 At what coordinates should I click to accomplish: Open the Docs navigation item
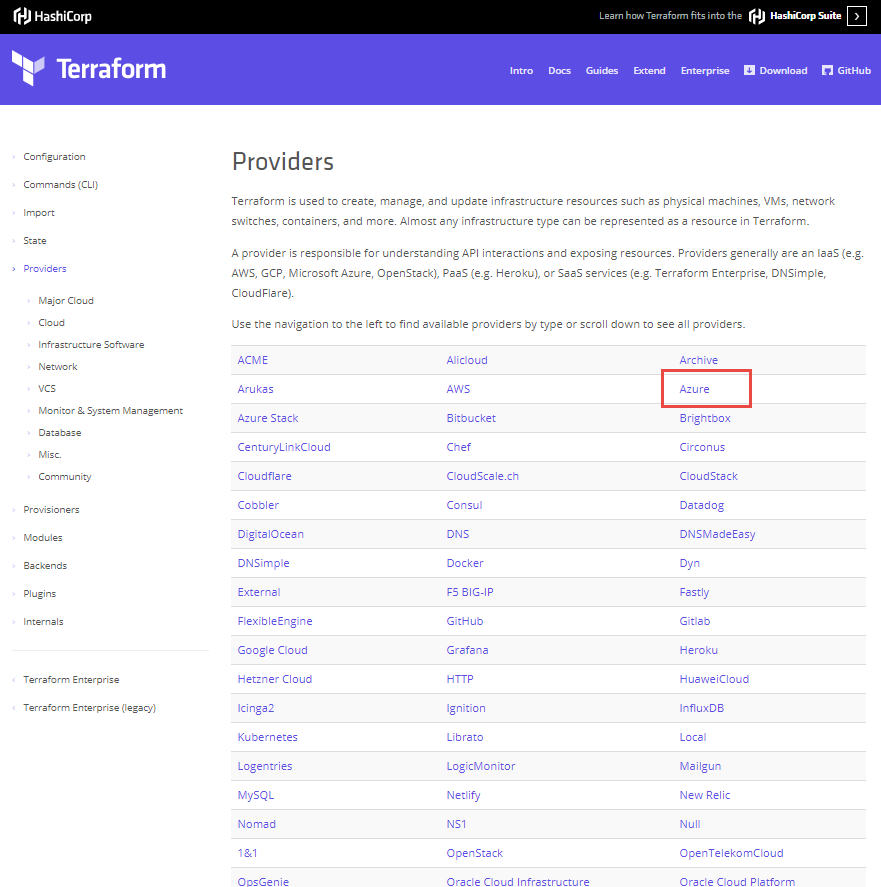pos(560,71)
